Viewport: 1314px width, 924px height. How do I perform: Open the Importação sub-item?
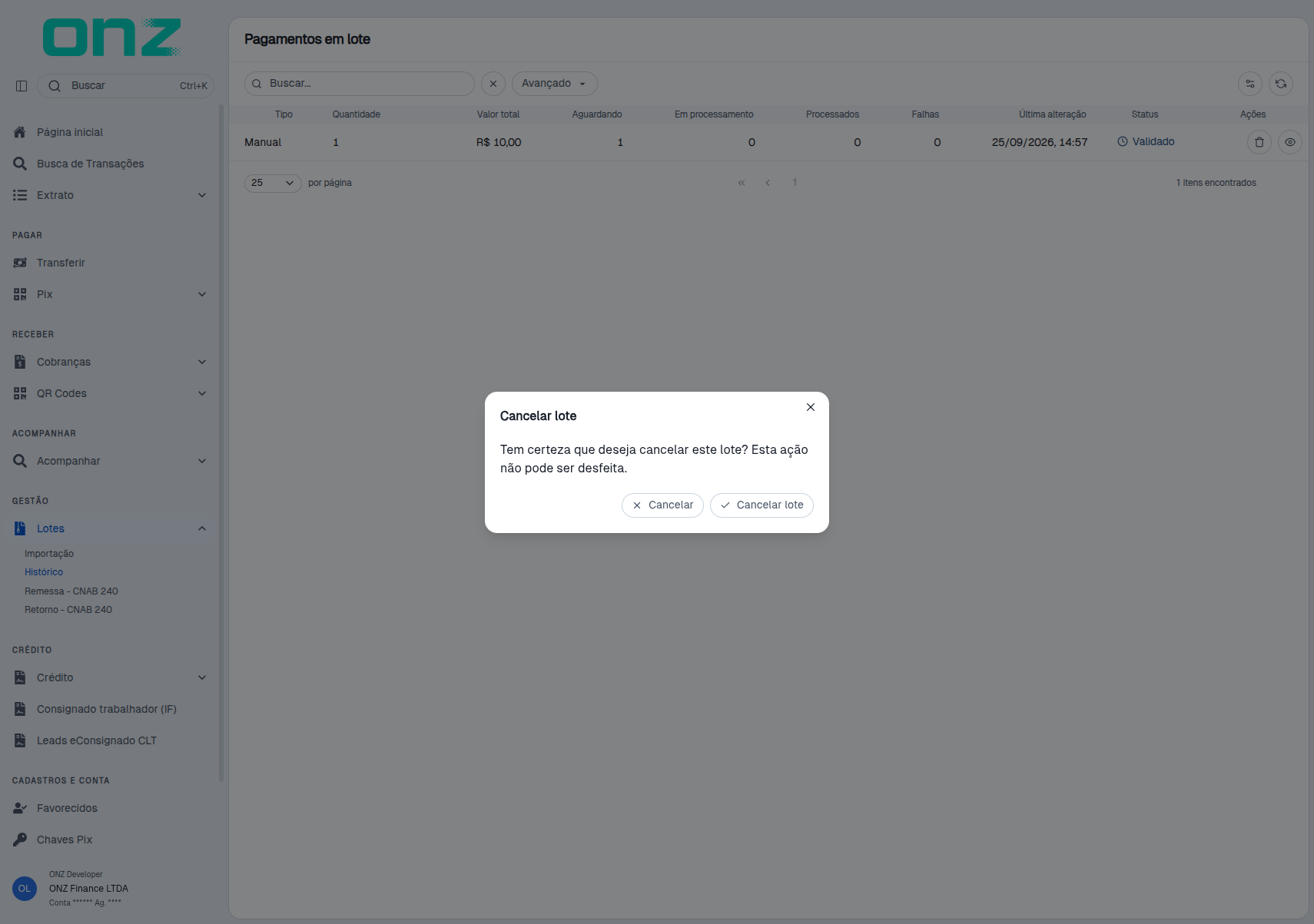[49, 554]
